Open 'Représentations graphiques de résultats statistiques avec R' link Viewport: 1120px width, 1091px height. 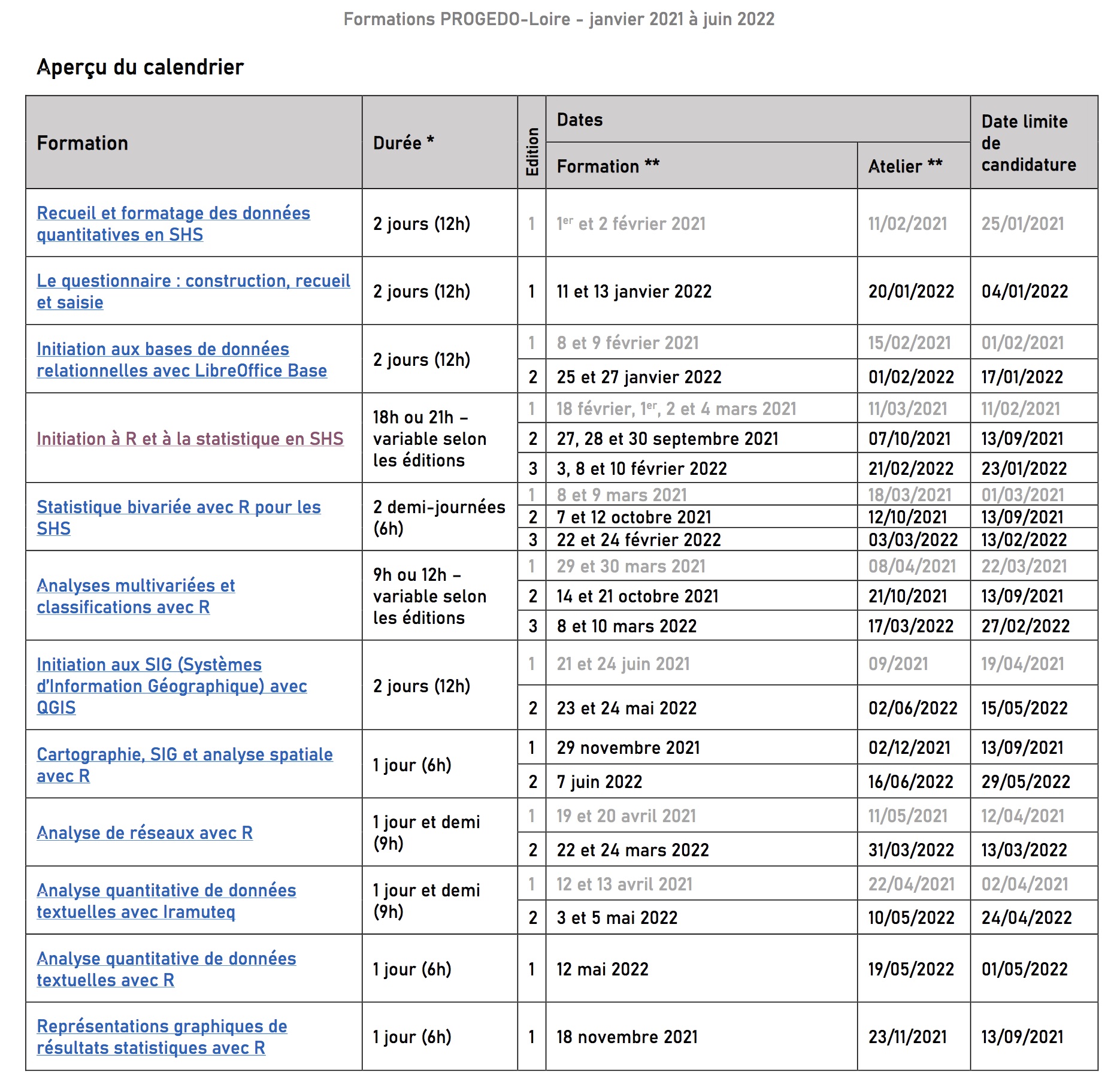(x=162, y=1037)
